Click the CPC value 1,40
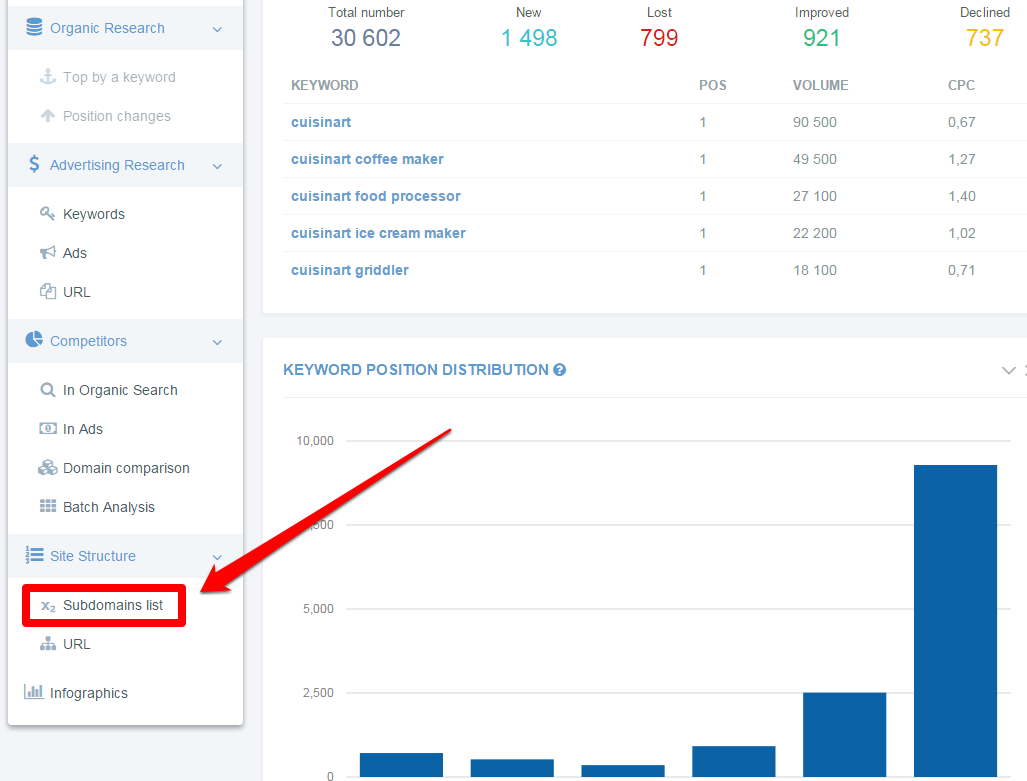This screenshot has height=781, width=1027. coord(962,196)
